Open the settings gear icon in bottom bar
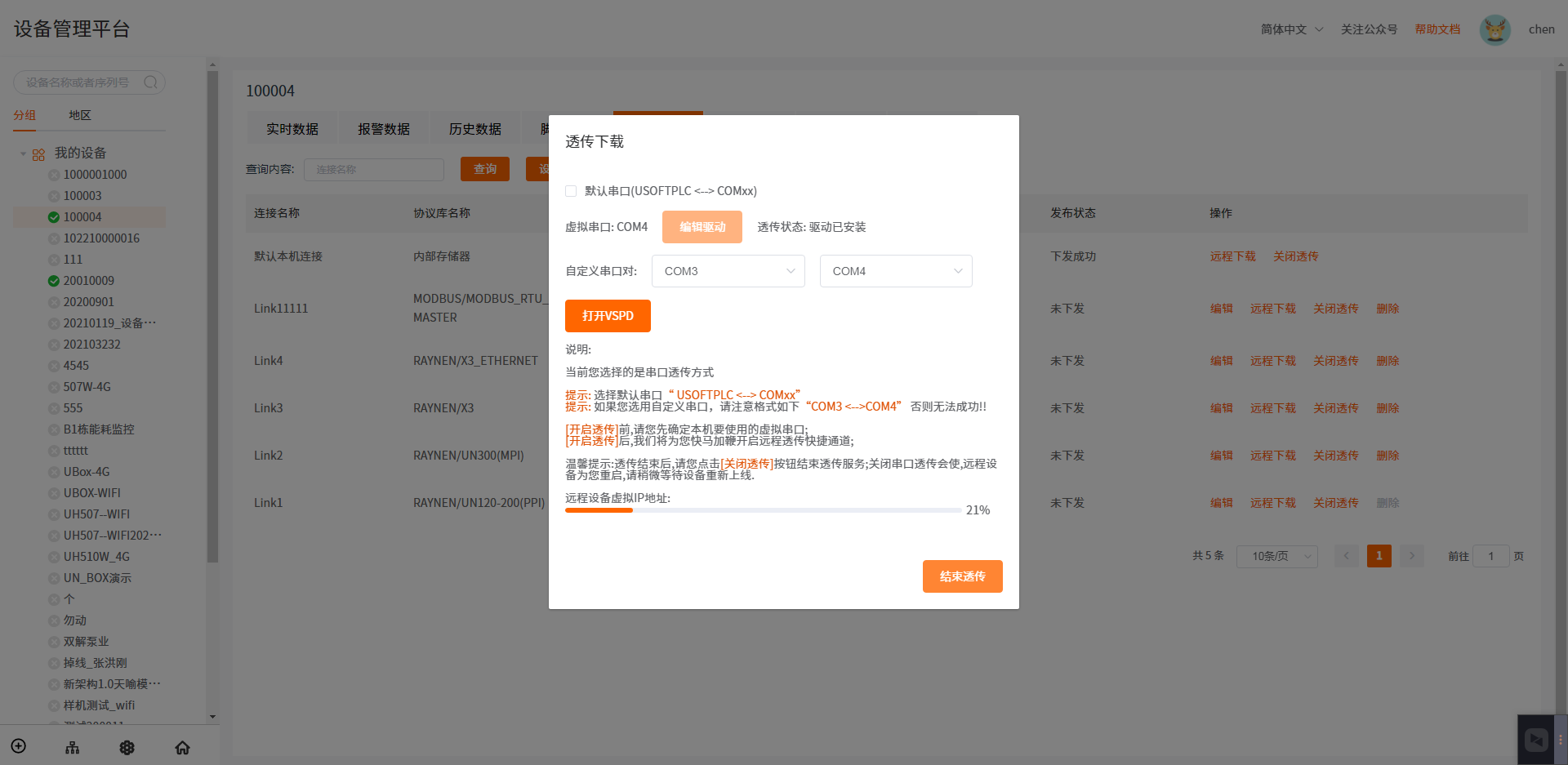Image resolution: width=1568 pixels, height=765 pixels. [x=127, y=747]
